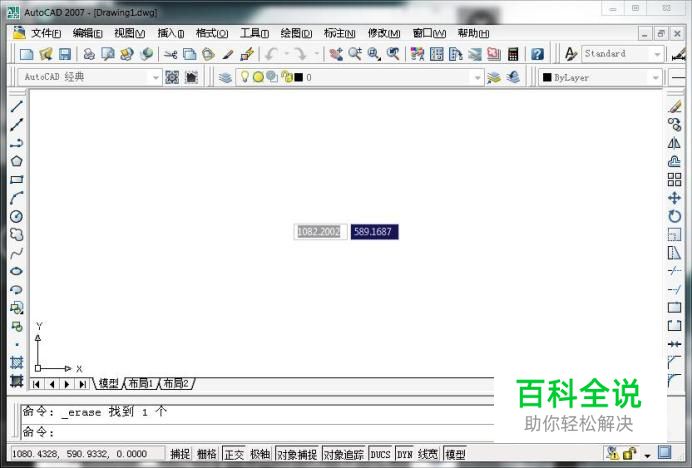Select the Rectangle draw tool
The width and height of the screenshot is (692, 468).
(17, 180)
